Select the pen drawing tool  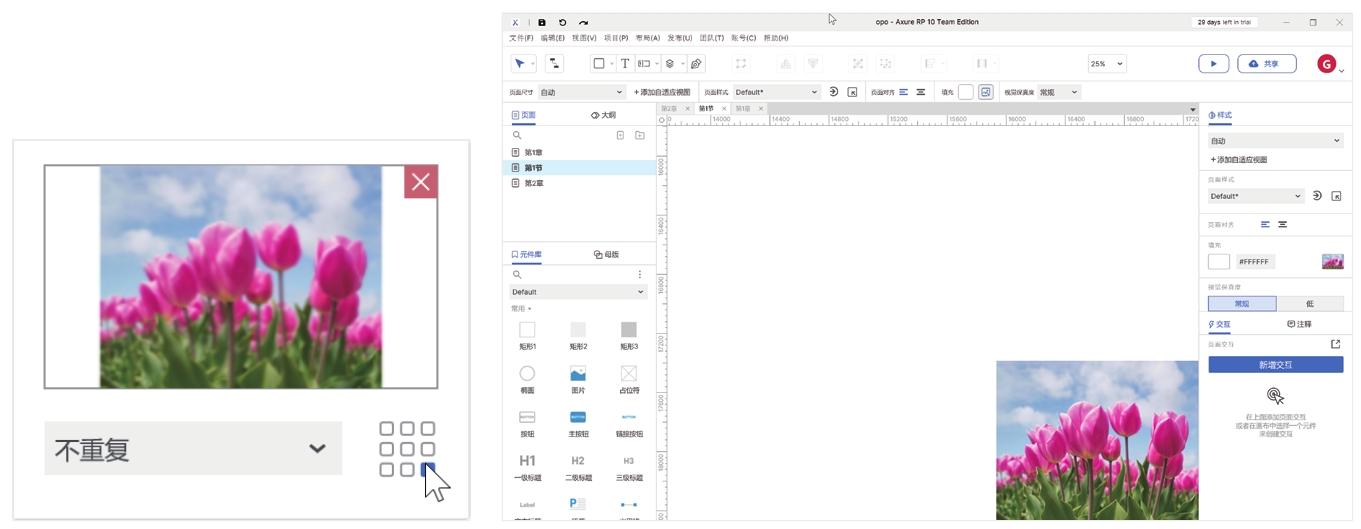pos(696,63)
